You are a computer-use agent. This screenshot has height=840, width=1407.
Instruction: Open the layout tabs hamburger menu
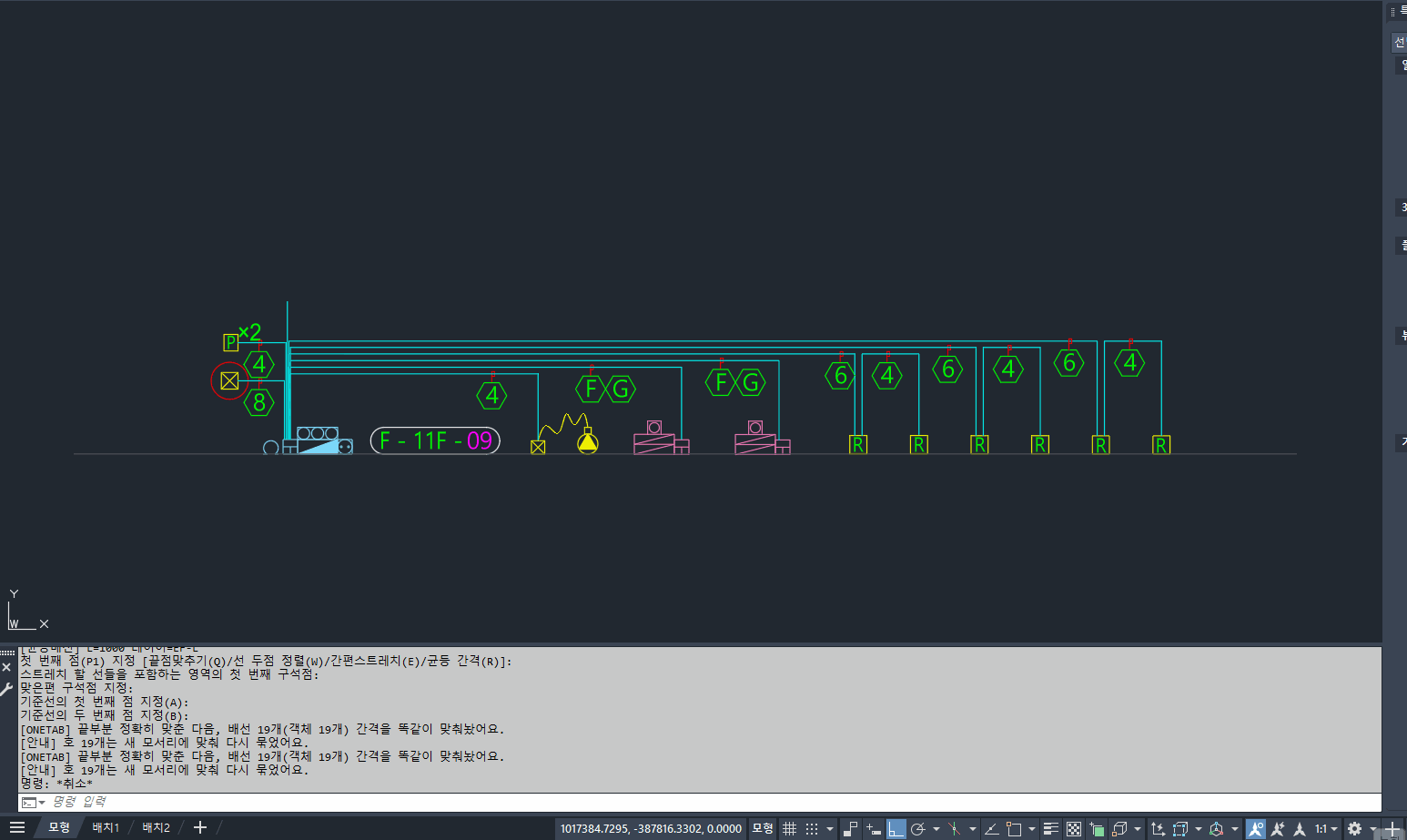(x=16, y=828)
